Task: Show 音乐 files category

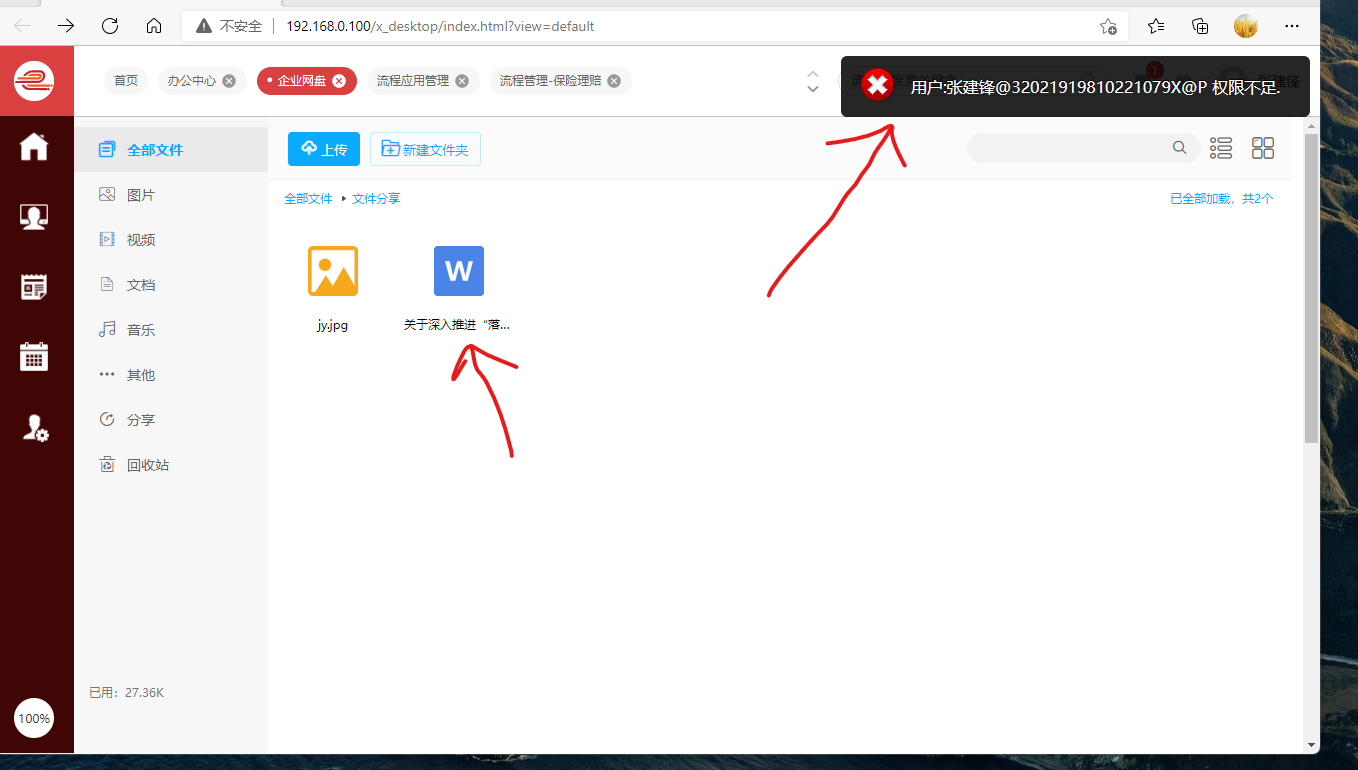Action: coord(171,330)
